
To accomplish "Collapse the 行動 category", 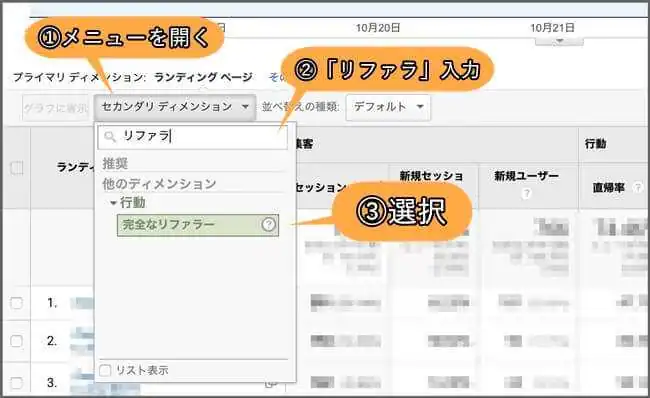I will point(113,203).
